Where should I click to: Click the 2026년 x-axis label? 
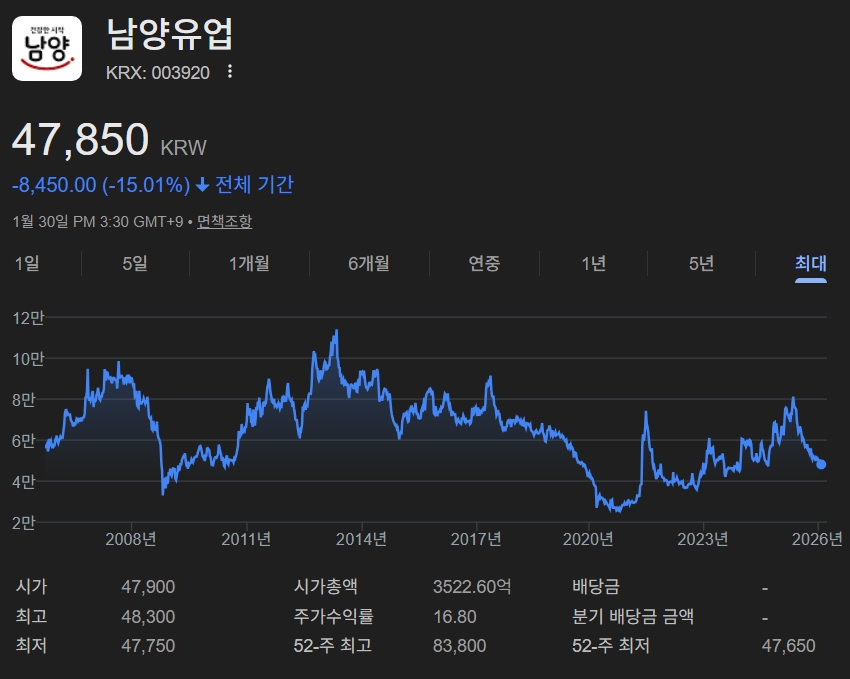pyautogui.click(x=817, y=539)
